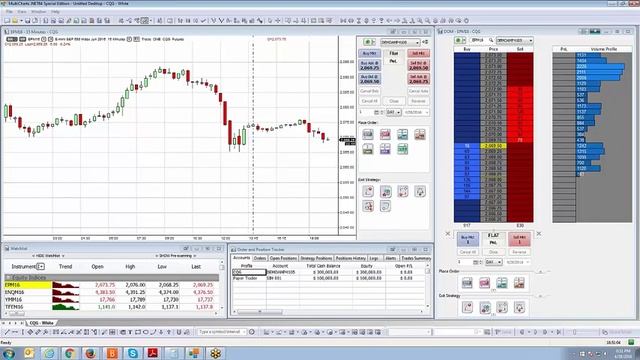This screenshot has height=360, width=640.
Task: Collapse Exit Strategy section in DOM window
Action: (540, 296)
